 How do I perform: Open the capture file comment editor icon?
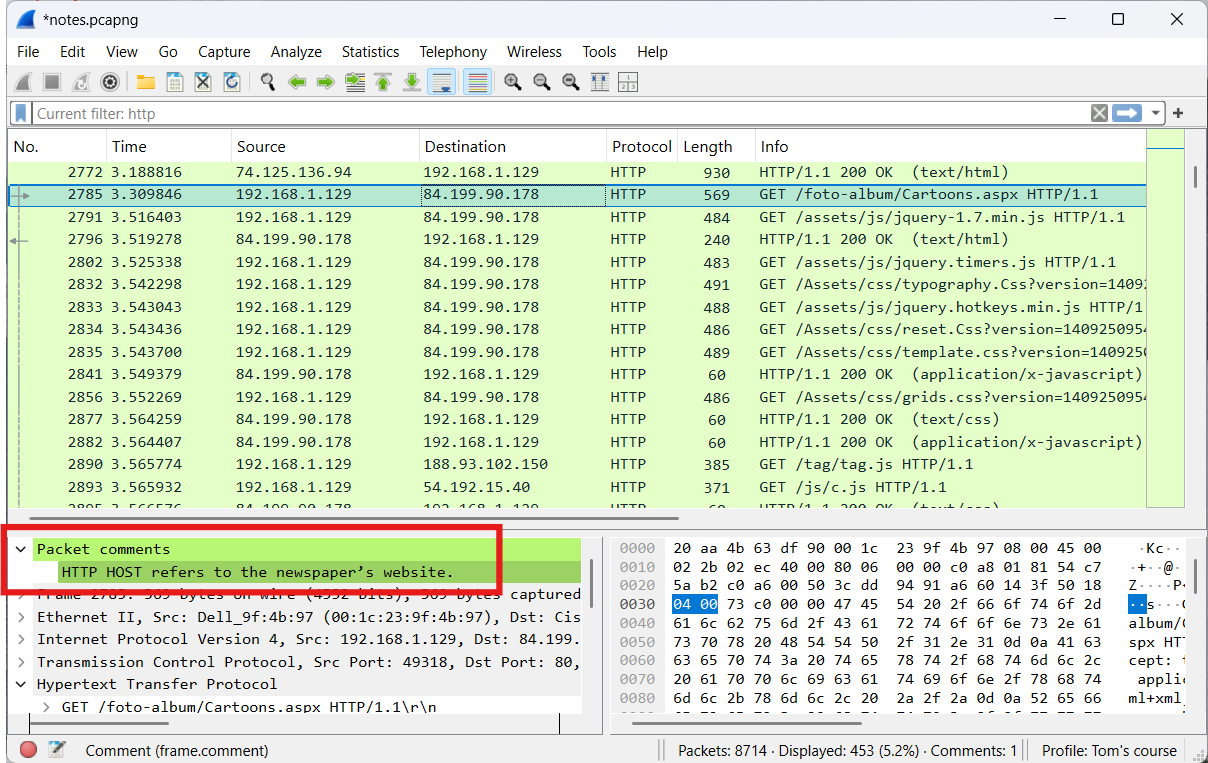[57, 749]
